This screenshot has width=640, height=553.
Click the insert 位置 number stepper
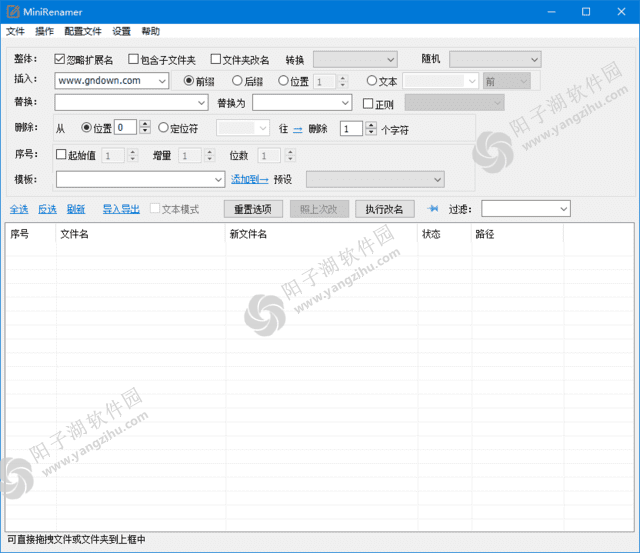342,82
